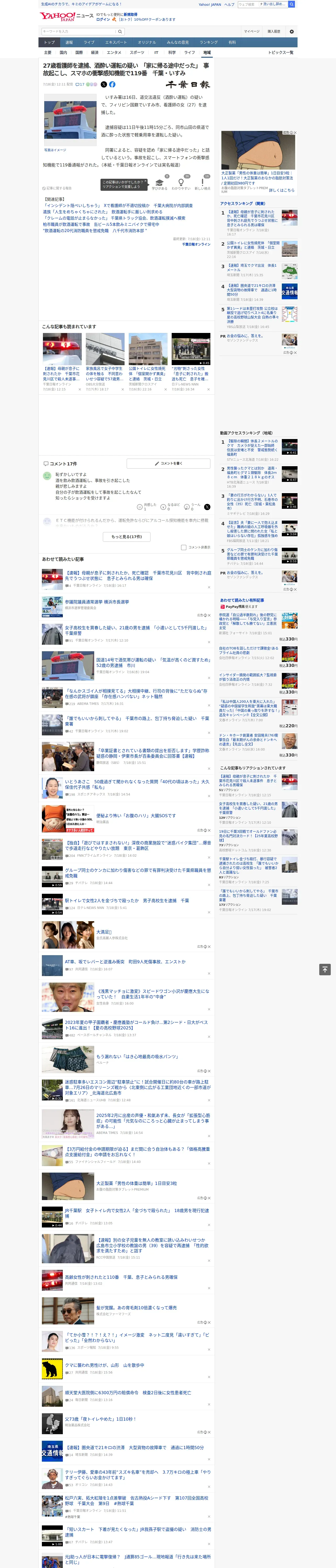The height and width of the screenshot is (1568, 336).
Task: Open 千葉日報オンライン source link below article
Action: pyautogui.click(x=196, y=245)
